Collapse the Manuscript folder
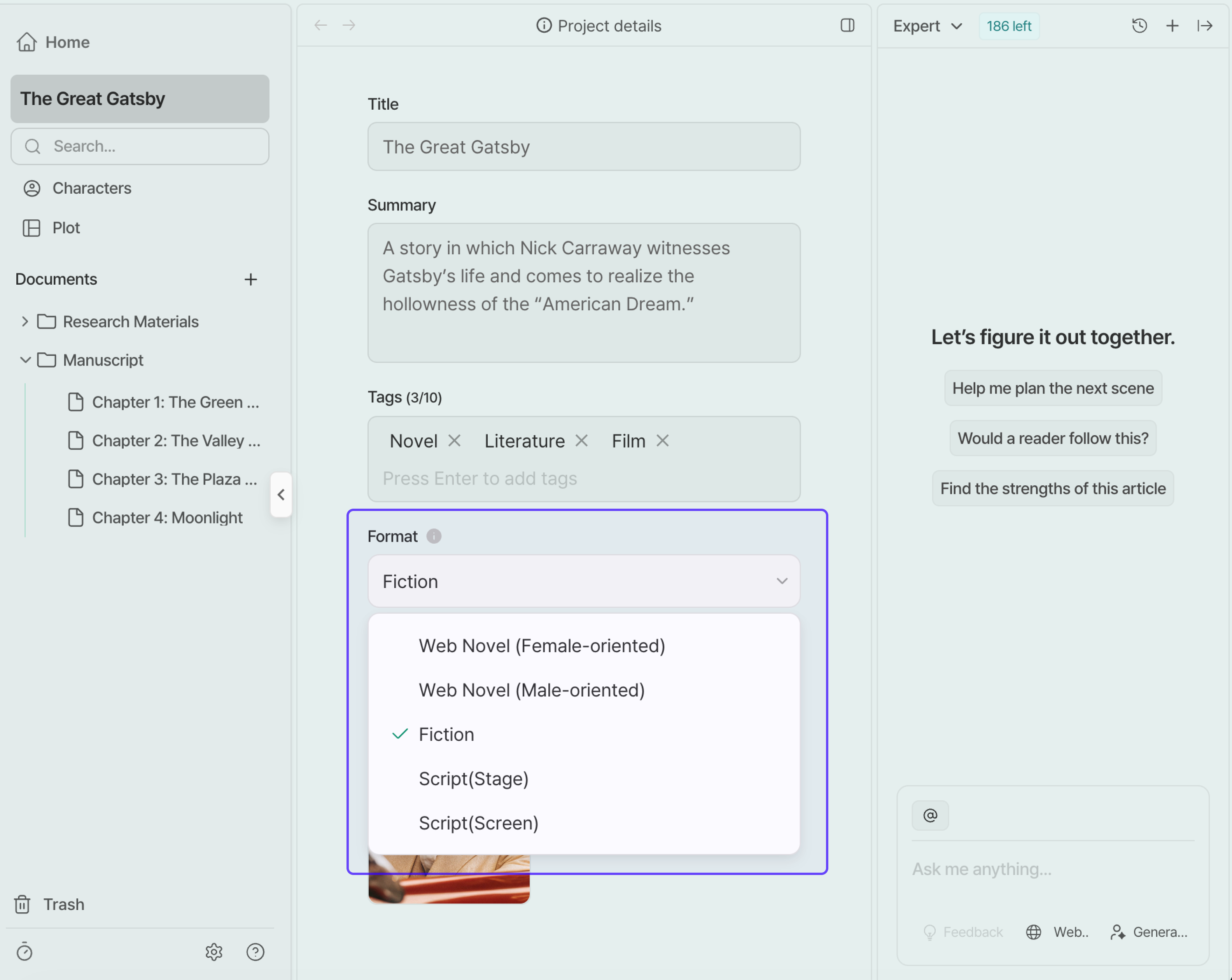The image size is (1232, 980). click(x=25, y=360)
